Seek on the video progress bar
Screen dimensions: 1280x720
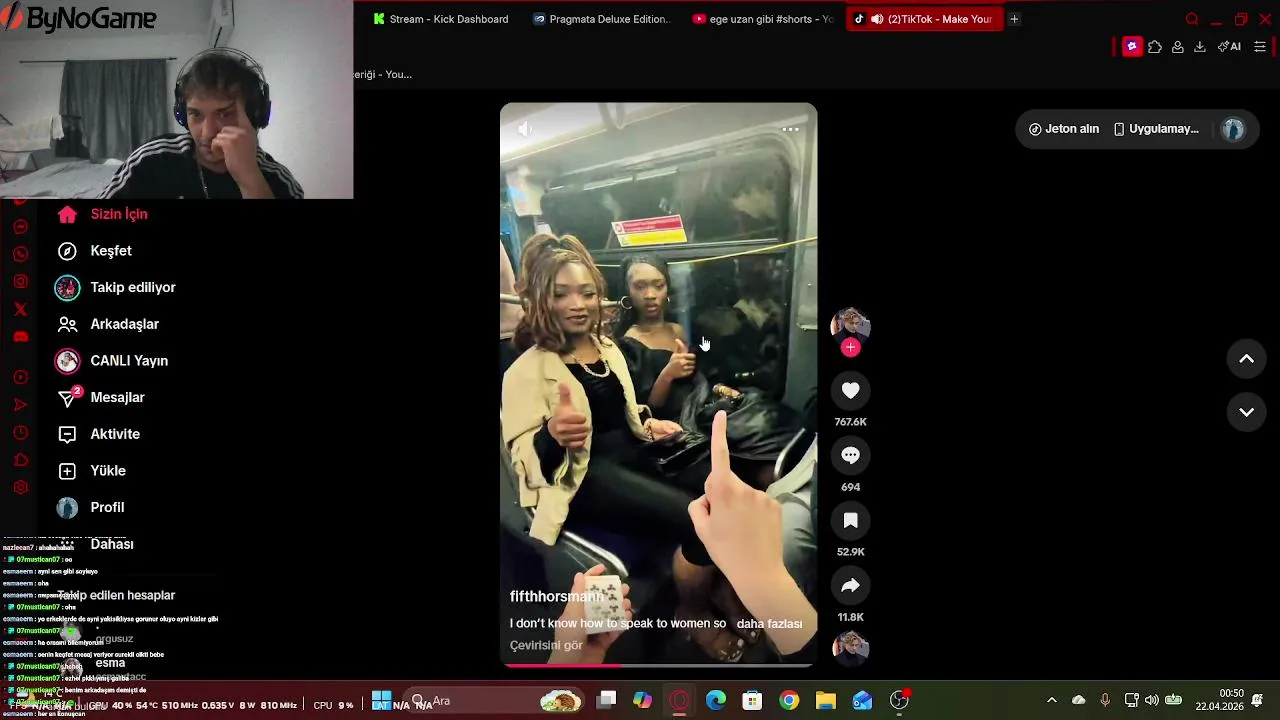[x=658, y=665]
